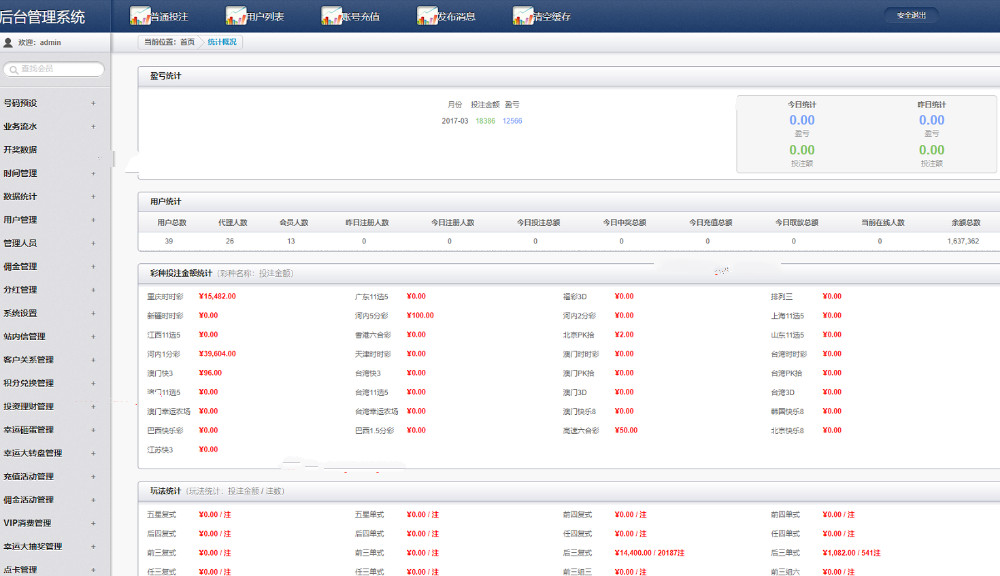1000x576 pixels.
Task: Select the 数据统计 sidebar item
Action: tap(20, 196)
